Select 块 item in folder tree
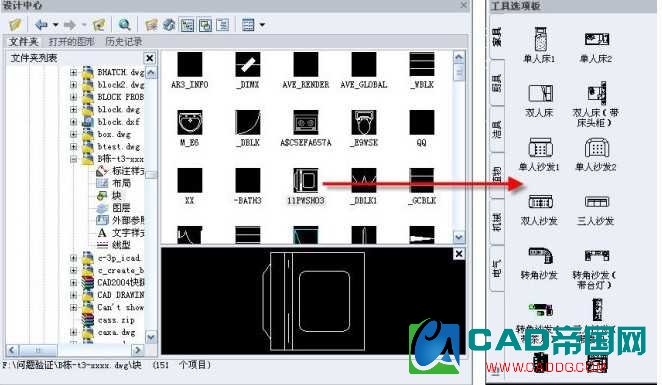 (x=117, y=195)
